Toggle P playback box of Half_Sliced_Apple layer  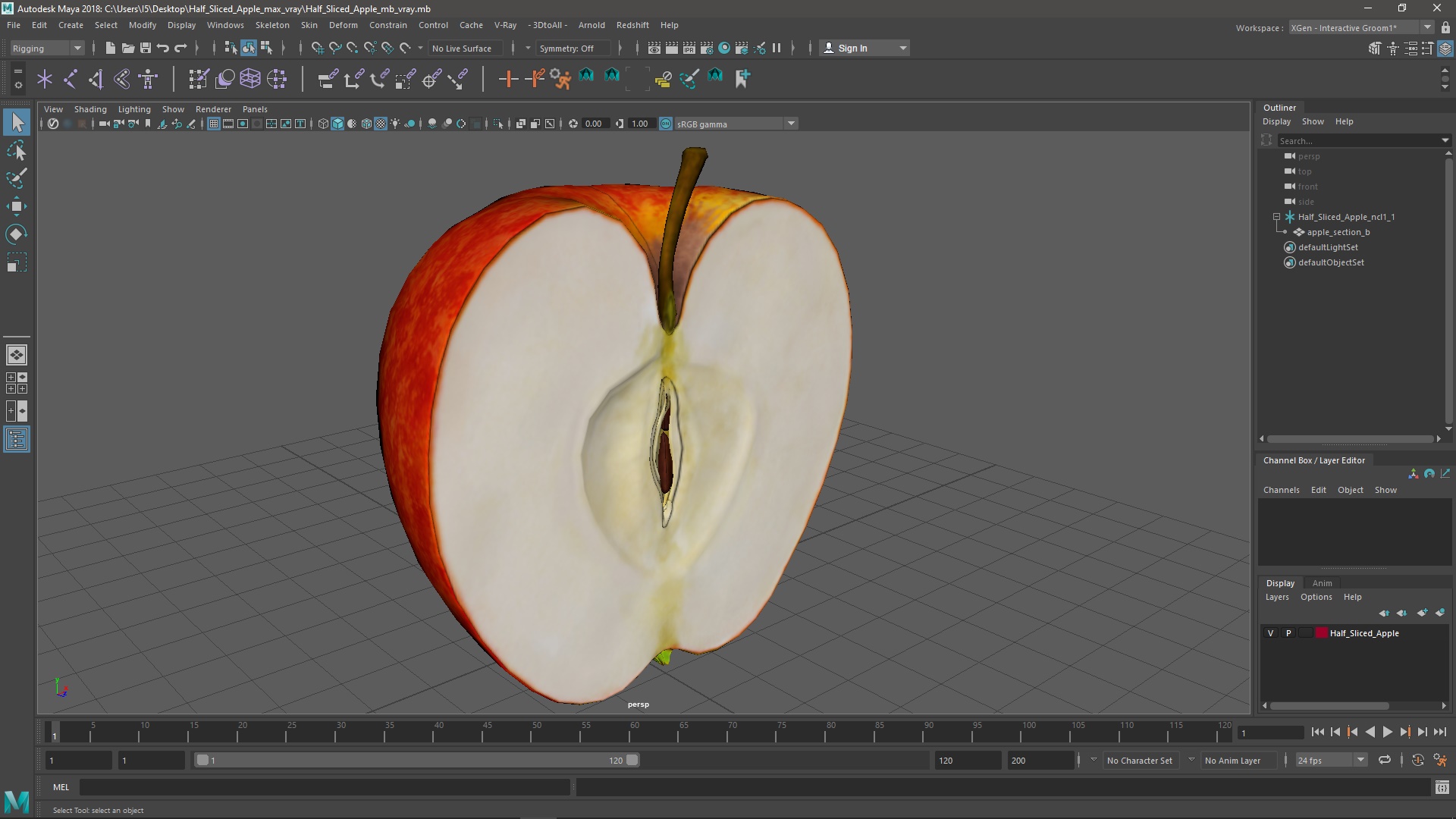(1288, 633)
